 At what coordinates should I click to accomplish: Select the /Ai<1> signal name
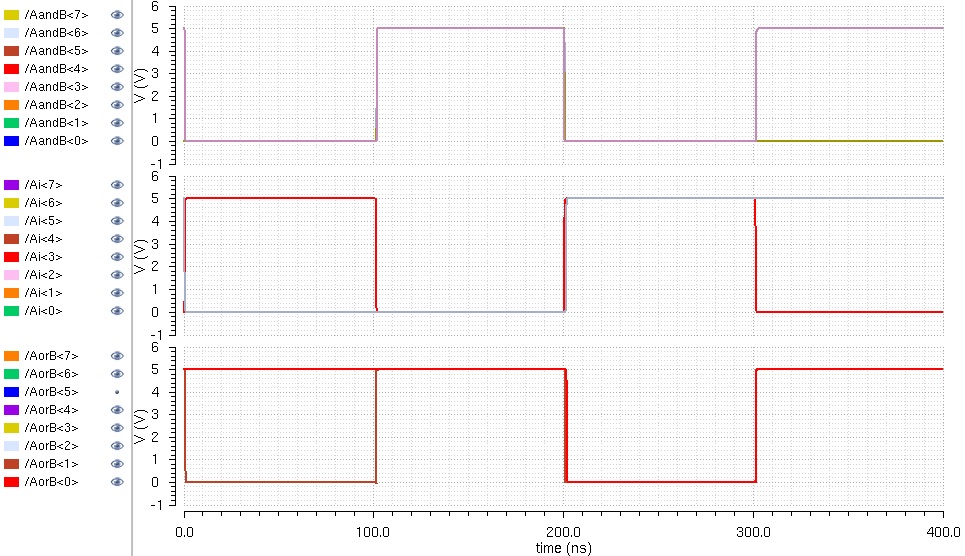pos(43,292)
